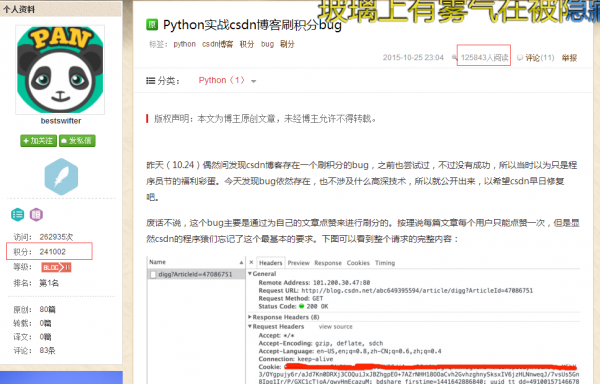Select the 积分 tag
The width and height of the screenshot is (600, 384).
(247, 44)
